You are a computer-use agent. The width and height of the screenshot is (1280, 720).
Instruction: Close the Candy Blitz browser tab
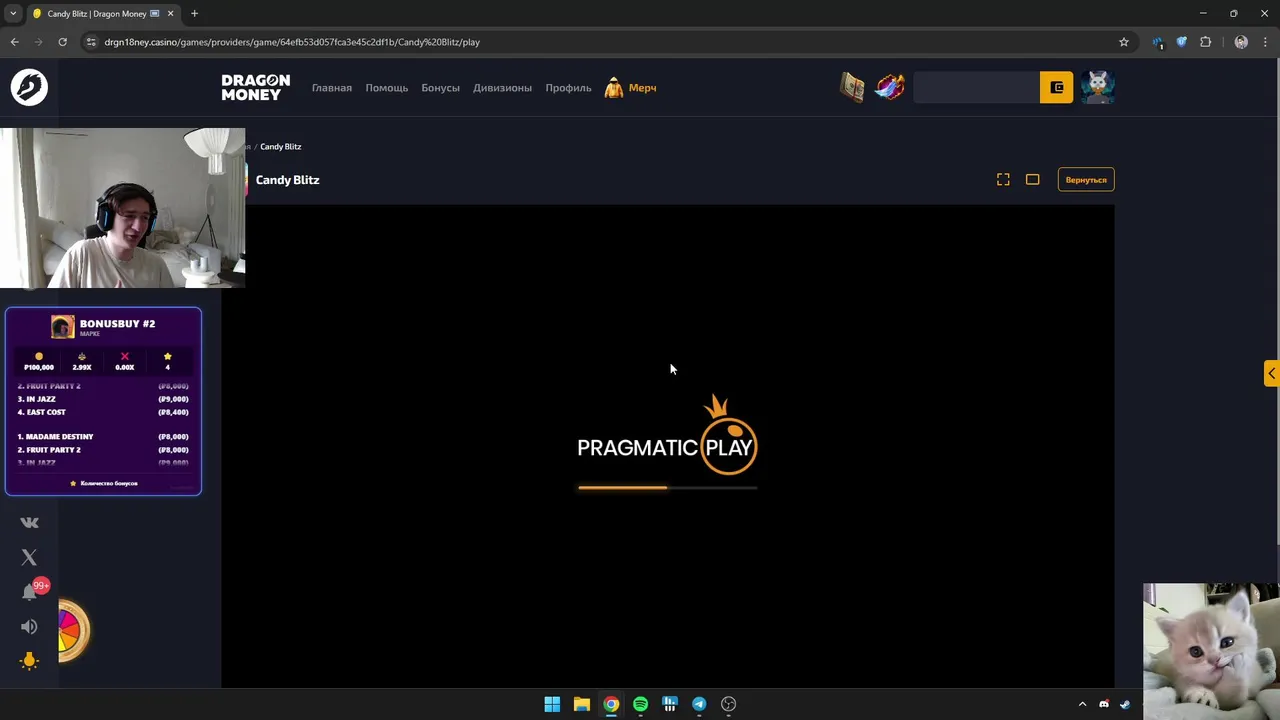pos(170,14)
